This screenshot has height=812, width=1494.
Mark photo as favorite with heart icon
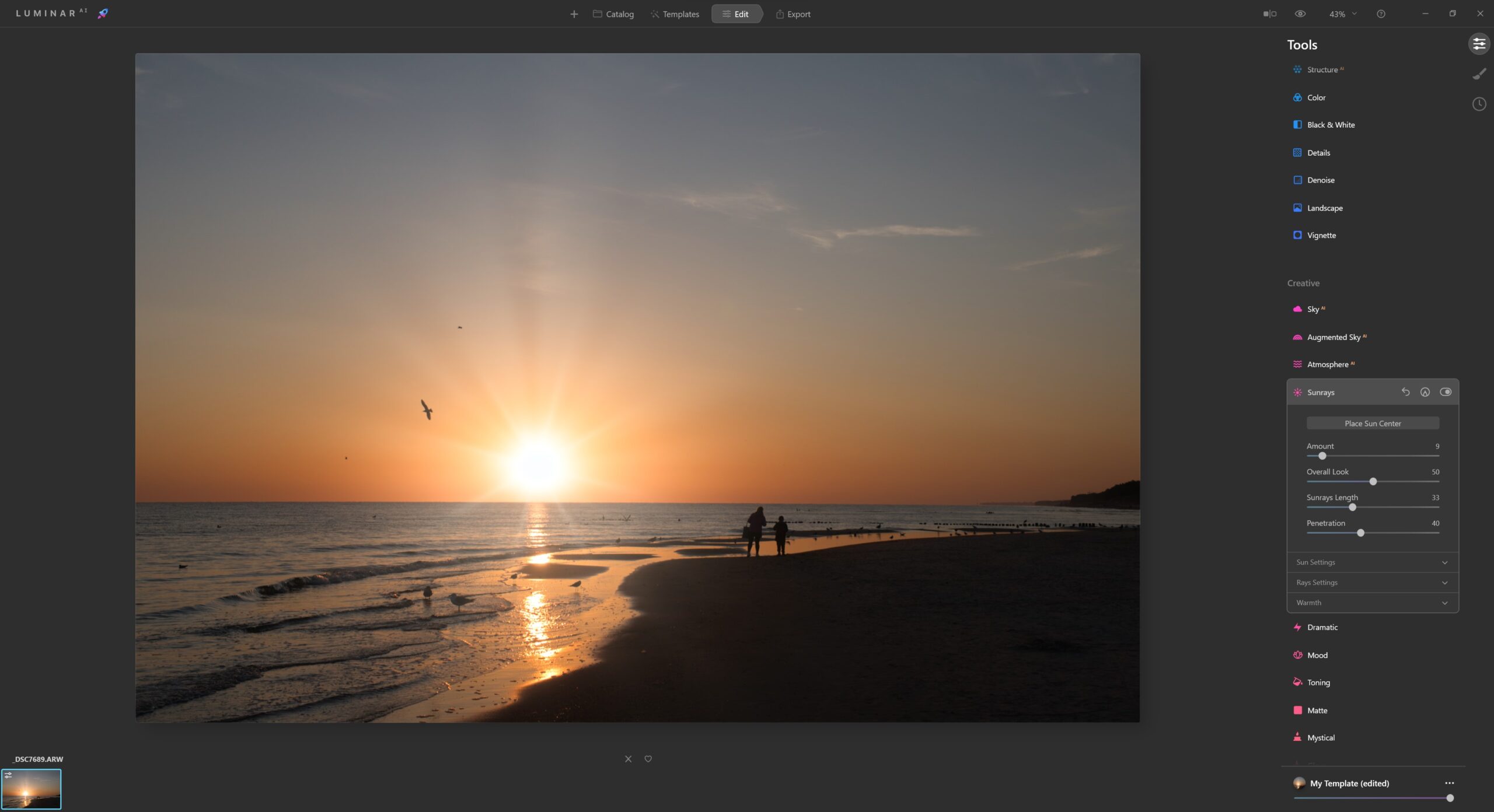point(648,759)
